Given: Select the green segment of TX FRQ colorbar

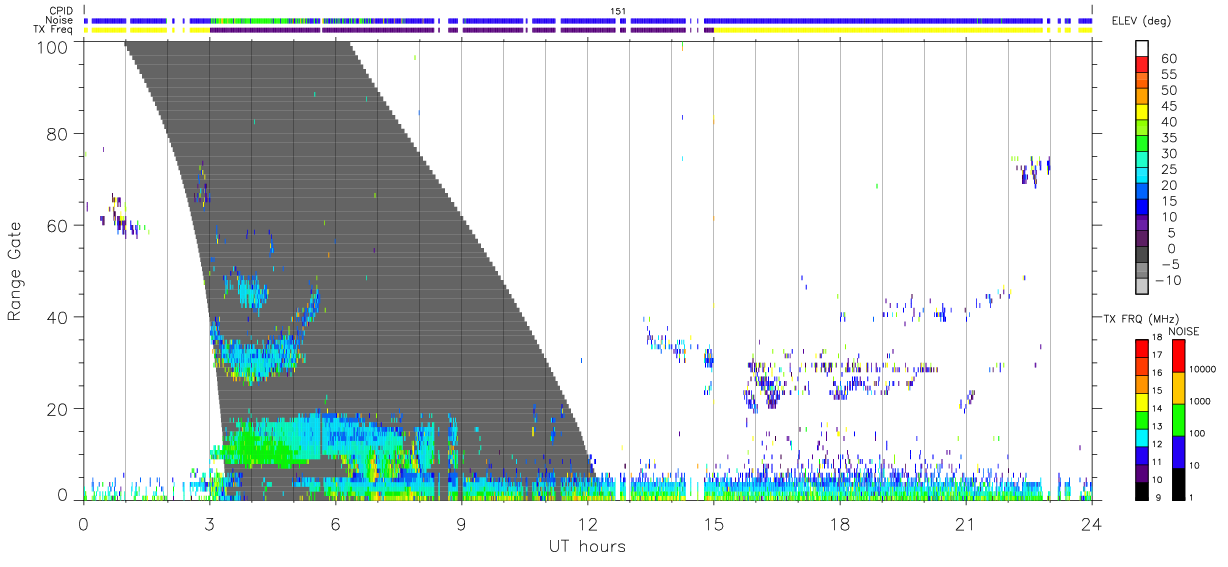Looking at the screenshot, I should (1142, 419).
